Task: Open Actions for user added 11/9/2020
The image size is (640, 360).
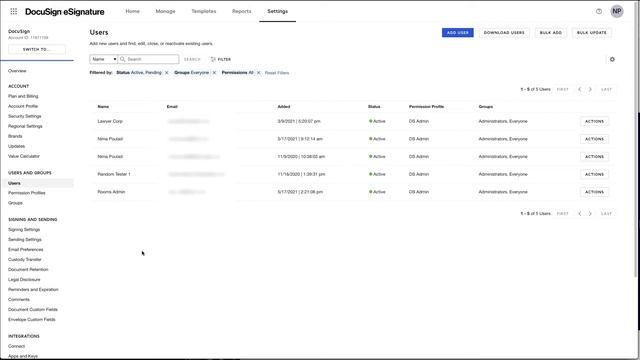Action: [594, 157]
